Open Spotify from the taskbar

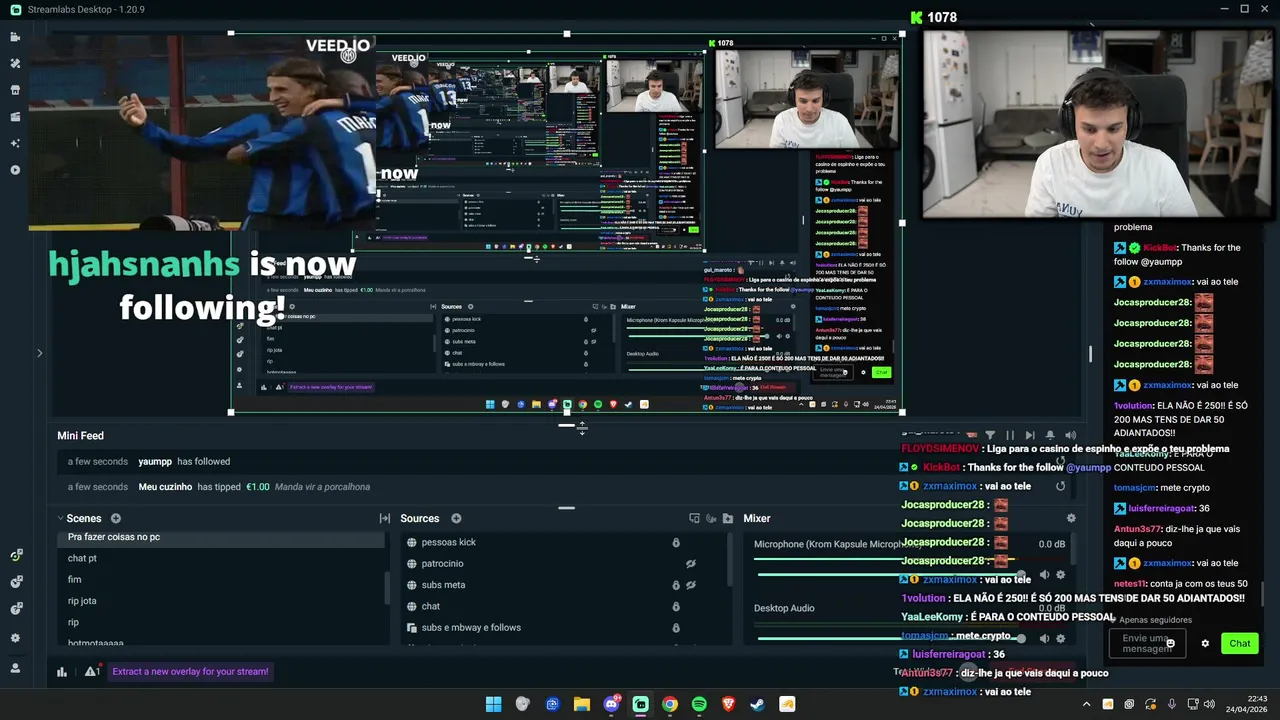[699, 704]
